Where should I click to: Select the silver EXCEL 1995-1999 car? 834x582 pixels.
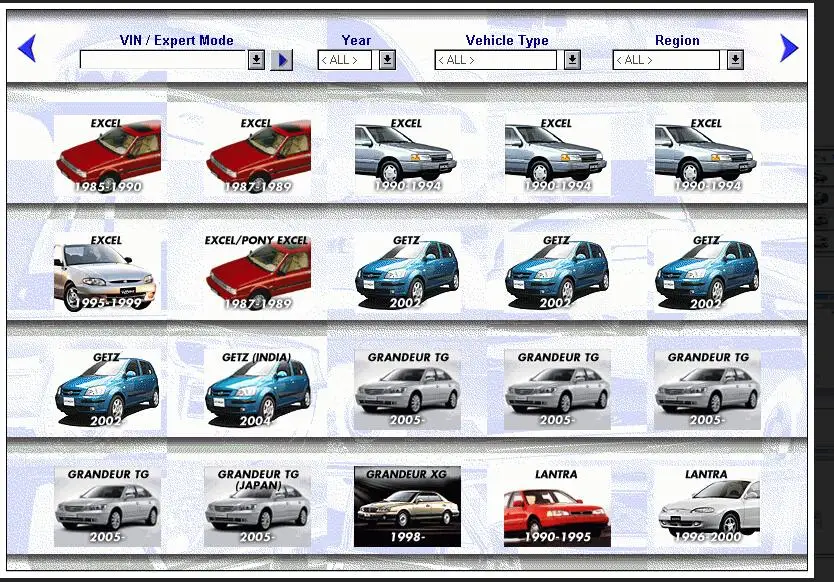click(107, 272)
